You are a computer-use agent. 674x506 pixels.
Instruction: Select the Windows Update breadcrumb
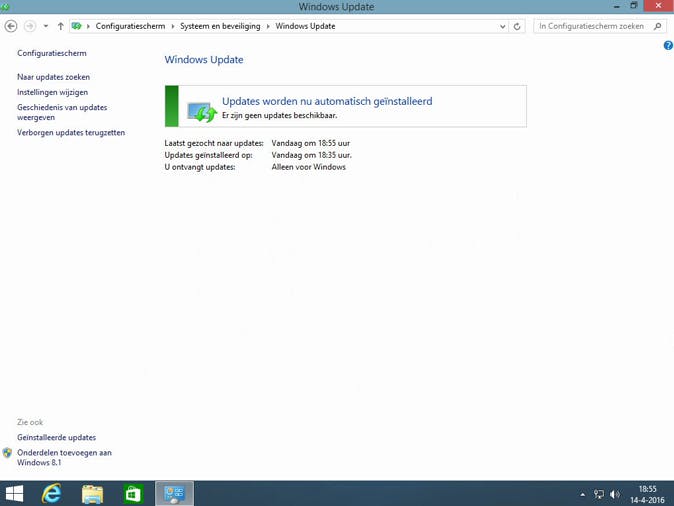(305, 26)
